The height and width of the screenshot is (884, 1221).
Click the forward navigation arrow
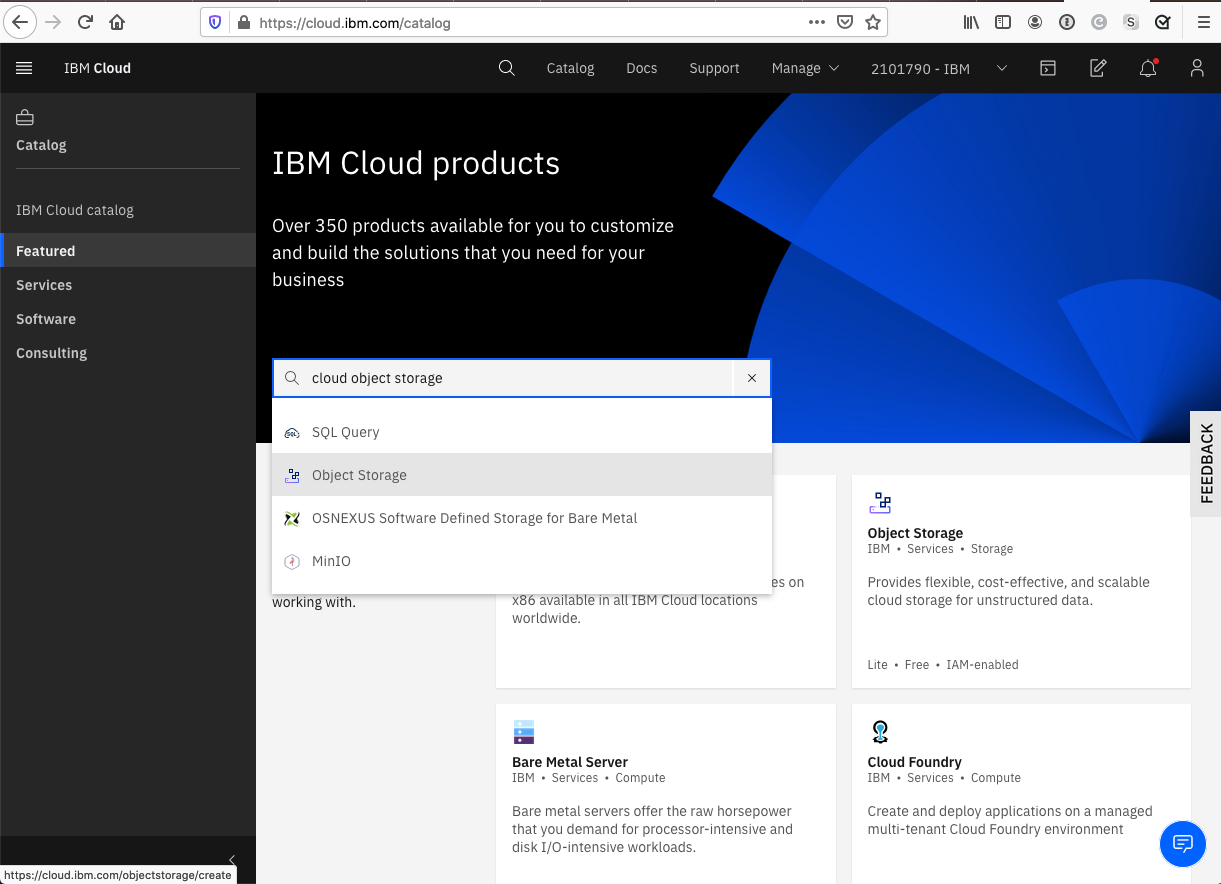pyautogui.click(x=54, y=22)
